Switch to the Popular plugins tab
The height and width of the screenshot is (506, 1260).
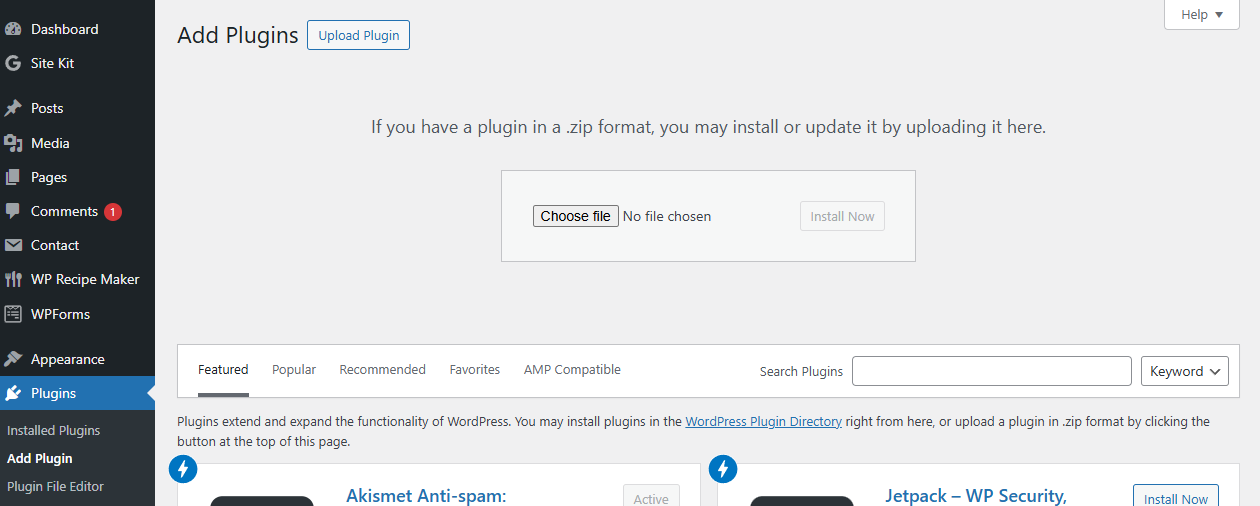(x=294, y=370)
